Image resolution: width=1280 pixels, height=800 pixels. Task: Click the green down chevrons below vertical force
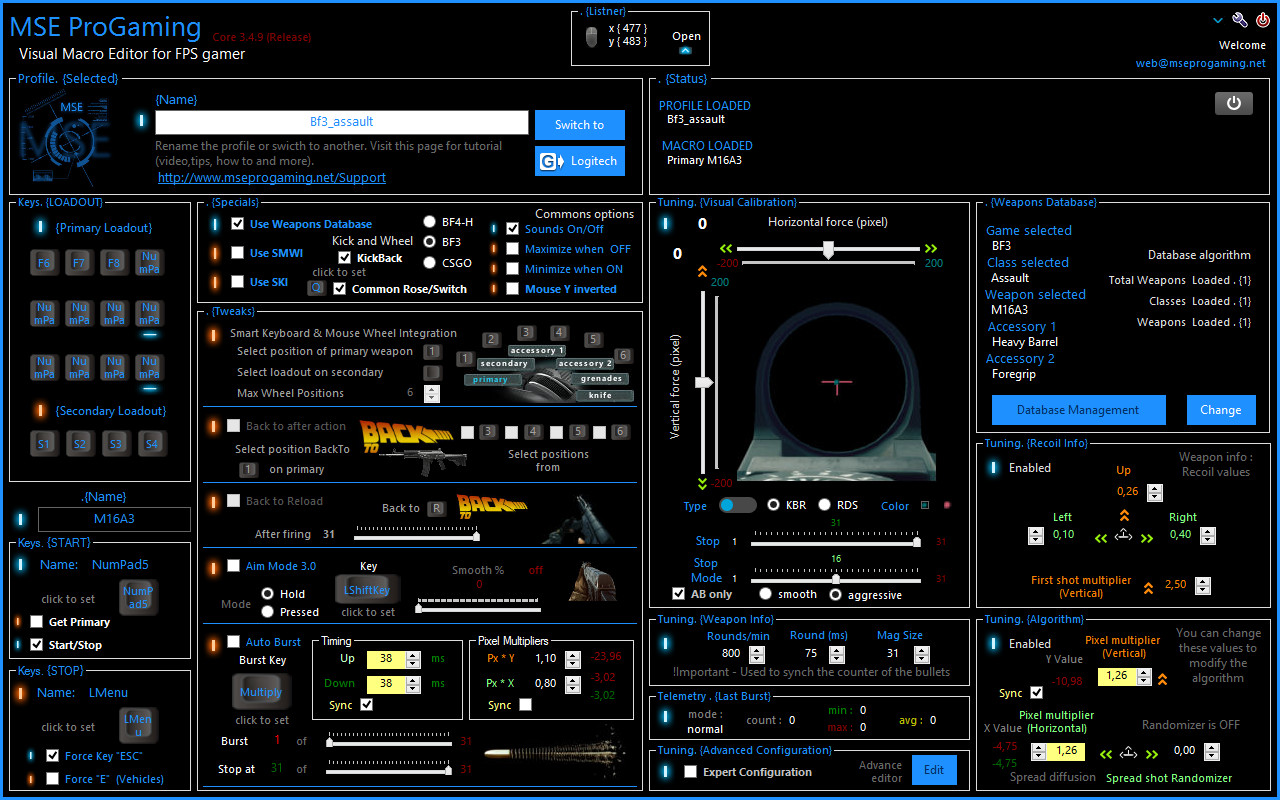pyautogui.click(x=702, y=482)
